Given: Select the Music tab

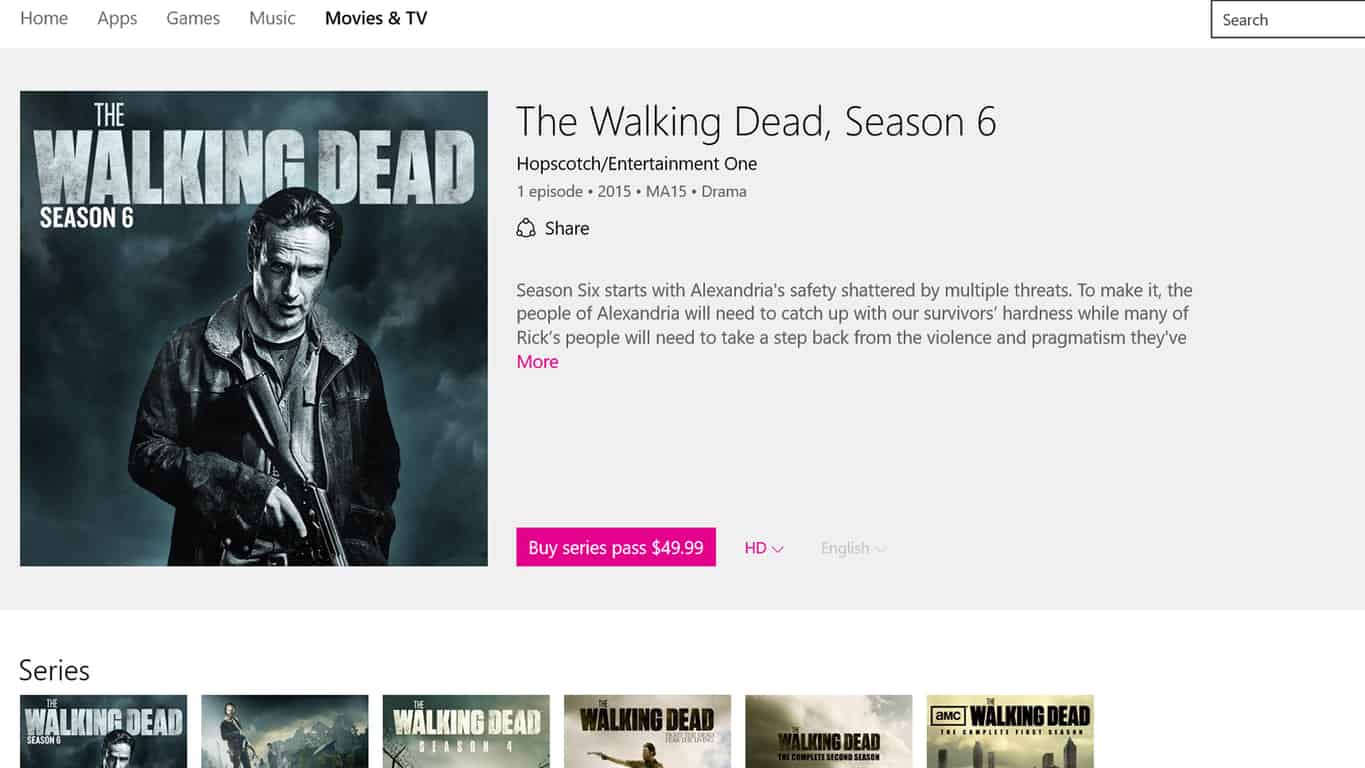Looking at the screenshot, I should pyautogui.click(x=272, y=18).
